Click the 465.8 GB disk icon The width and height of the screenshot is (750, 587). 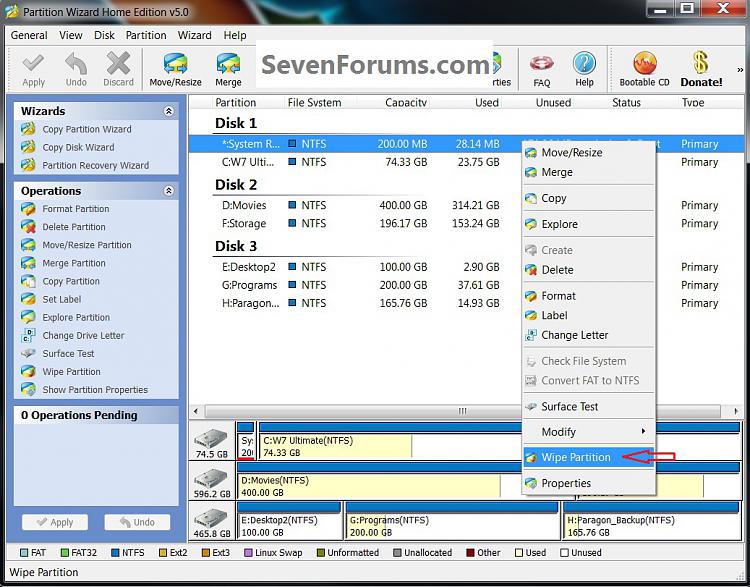211,518
